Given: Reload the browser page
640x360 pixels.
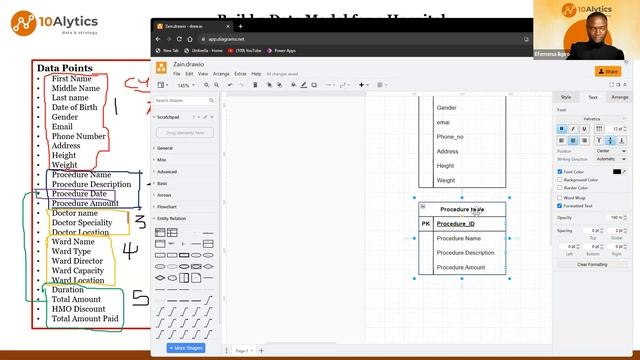Looking at the screenshot, I should (x=179, y=39).
